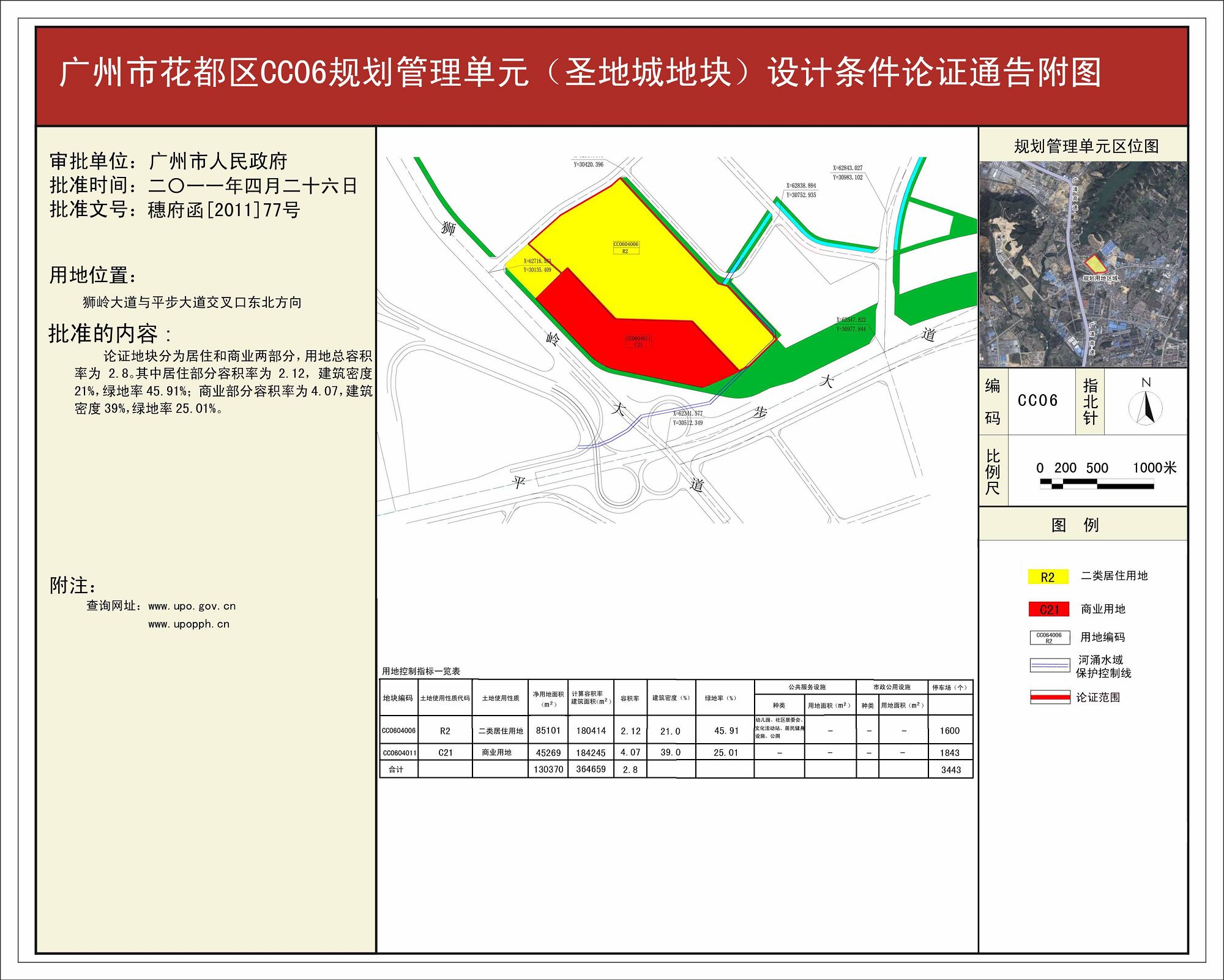The width and height of the screenshot is (1224, 980).
Task: Click the yellow highlighted site in location map
Action: pyautogui.click(x=1096, y=264)
